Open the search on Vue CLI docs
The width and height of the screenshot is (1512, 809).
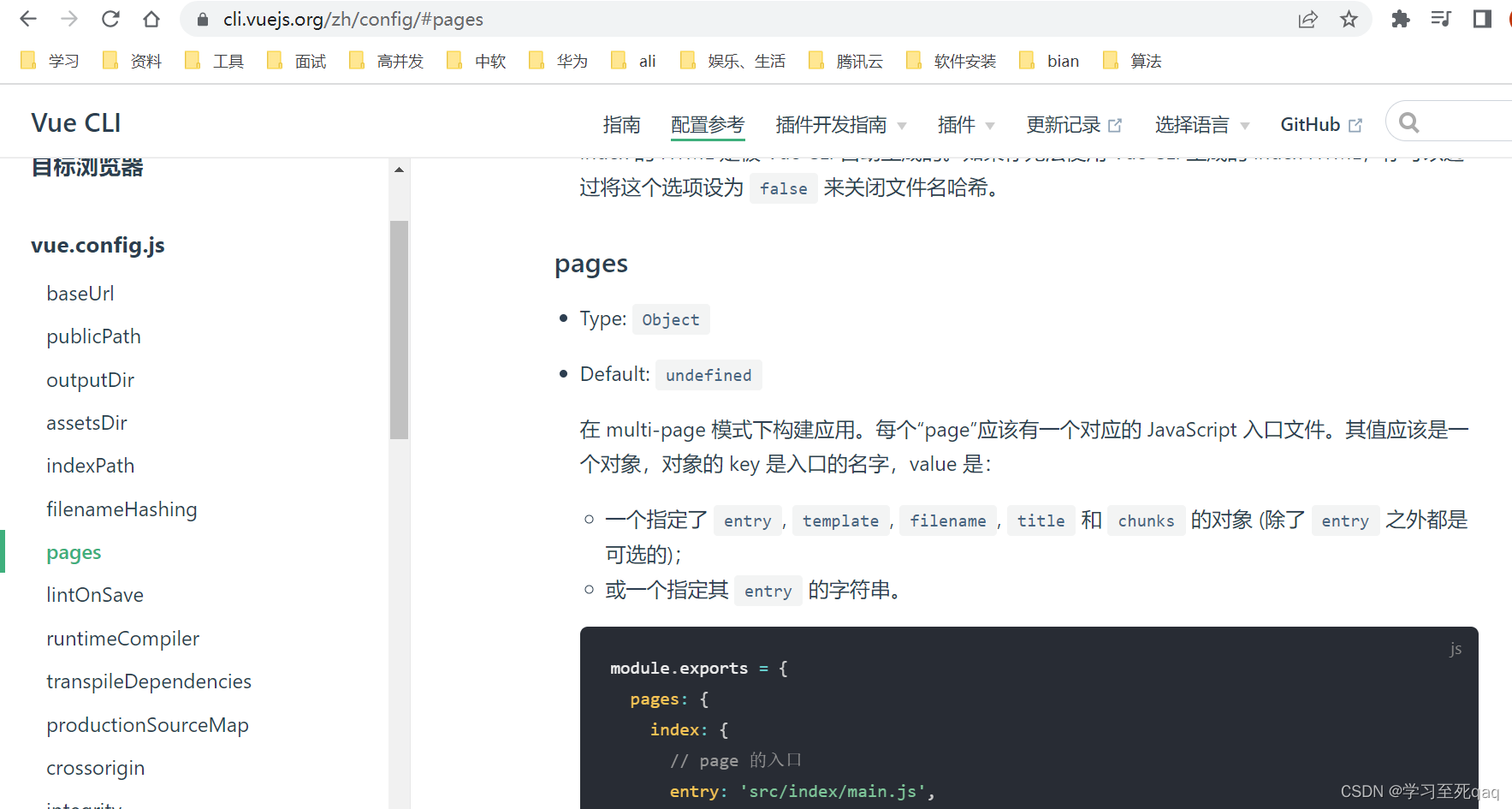coord(1408,122)
